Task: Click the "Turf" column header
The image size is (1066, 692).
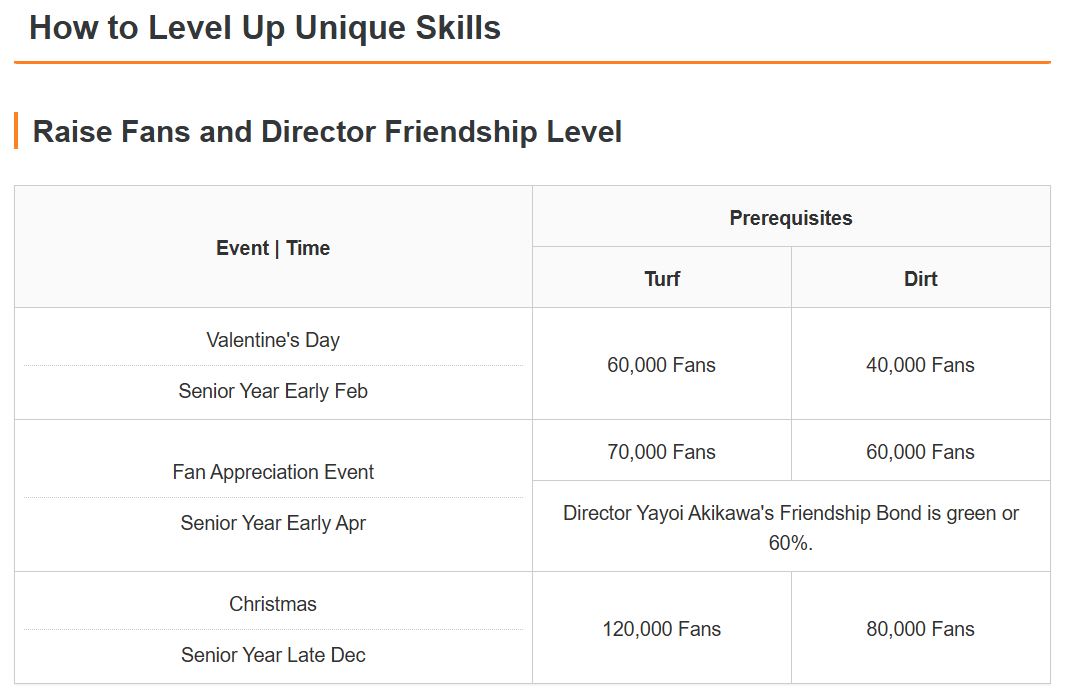Action: (x=662, y=279)
